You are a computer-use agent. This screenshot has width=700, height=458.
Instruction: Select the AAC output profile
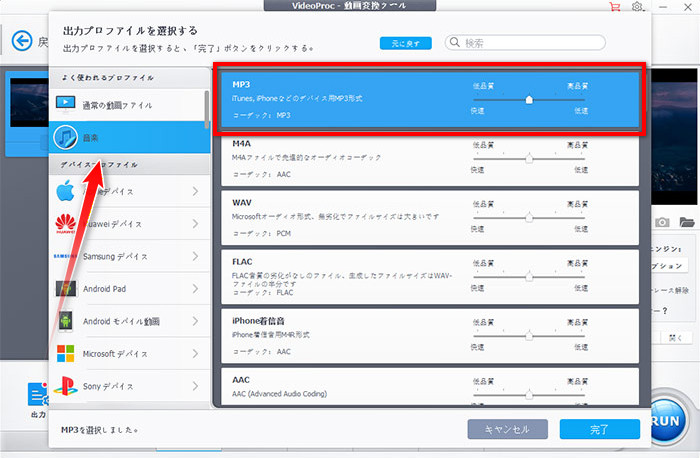coord(430,387)
